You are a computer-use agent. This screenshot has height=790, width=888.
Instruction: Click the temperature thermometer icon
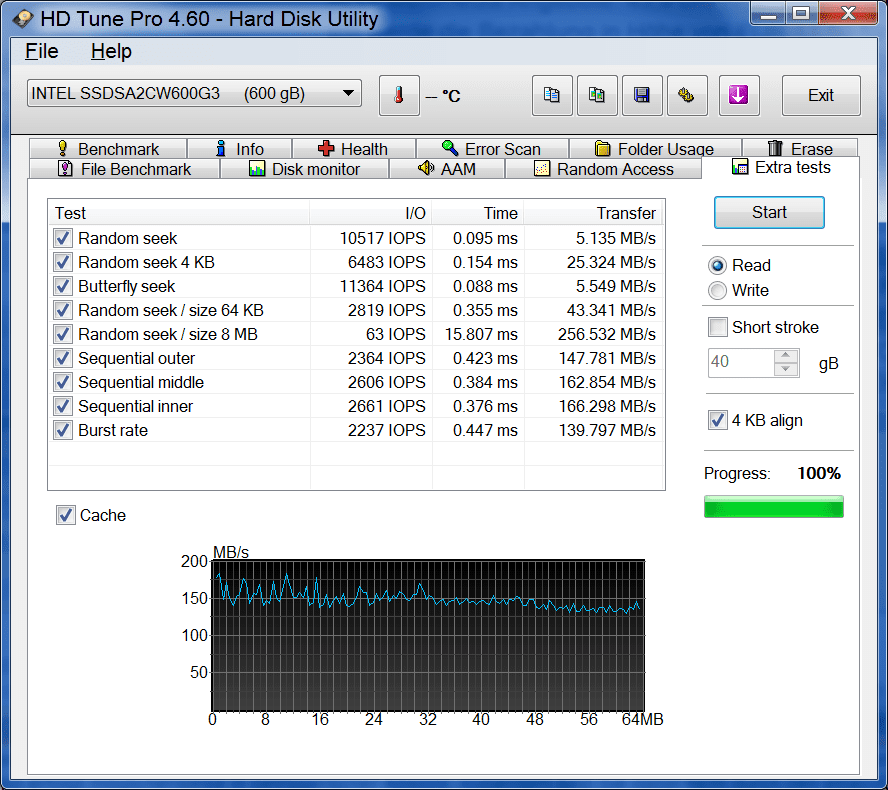click(399, 95)
